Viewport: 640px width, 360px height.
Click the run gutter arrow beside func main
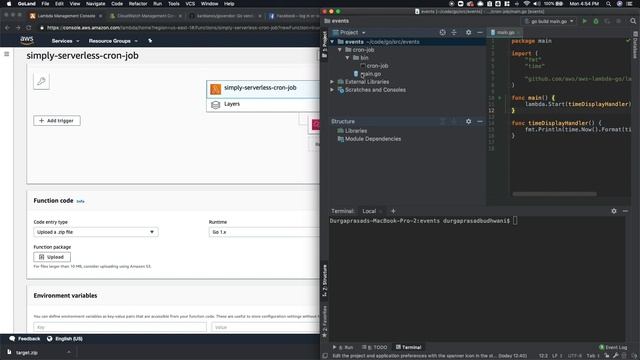point(500,98)
